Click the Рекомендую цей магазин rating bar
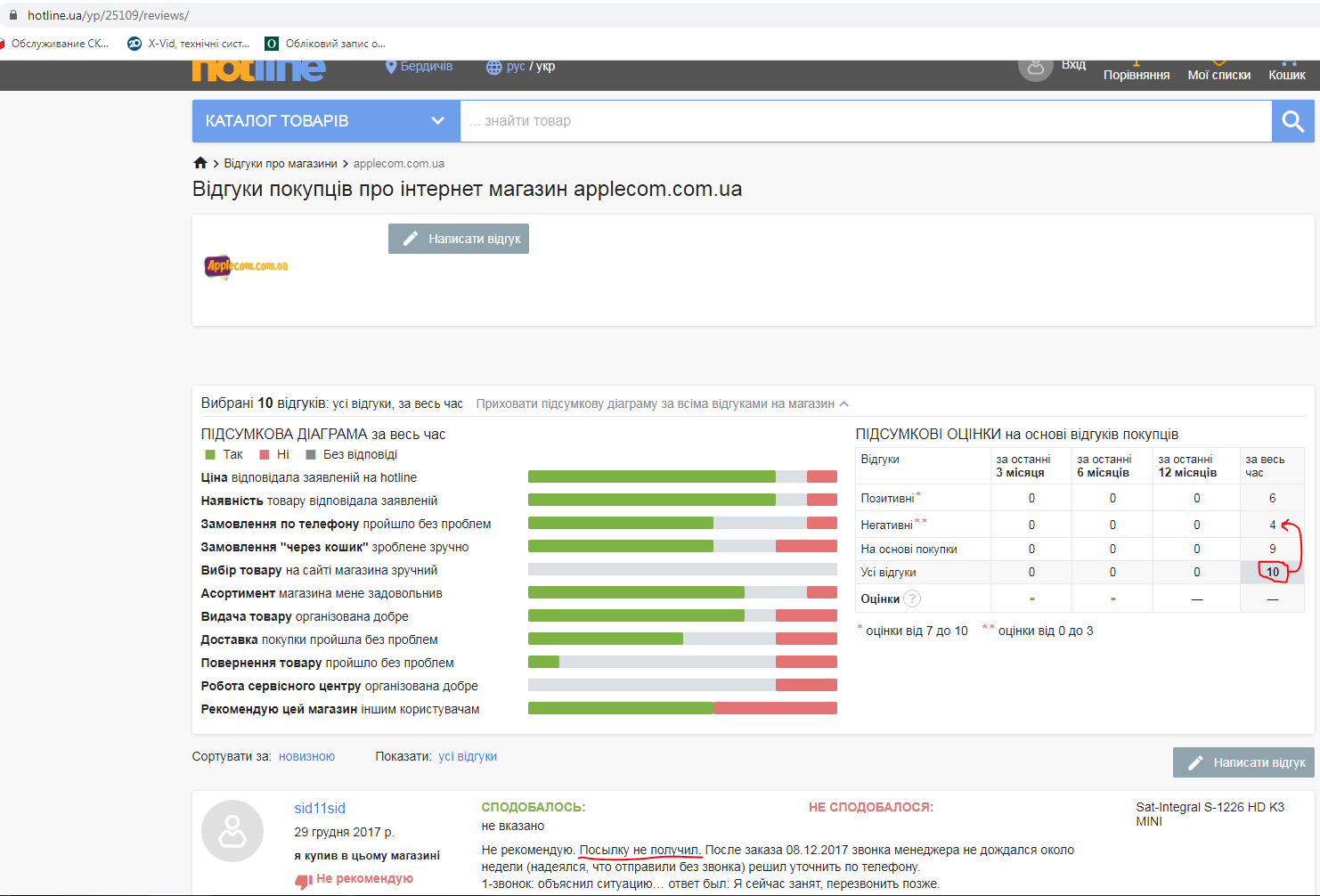 click(x=682, y=708)
